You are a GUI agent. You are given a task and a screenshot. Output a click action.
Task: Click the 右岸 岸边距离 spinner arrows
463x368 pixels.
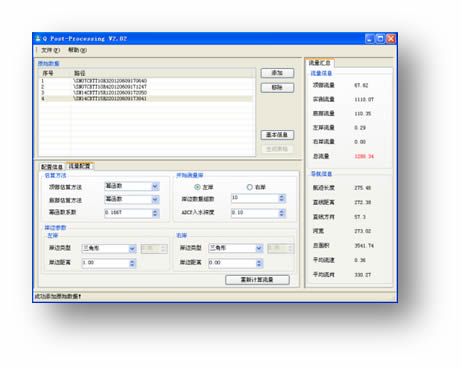click(259, 263)
